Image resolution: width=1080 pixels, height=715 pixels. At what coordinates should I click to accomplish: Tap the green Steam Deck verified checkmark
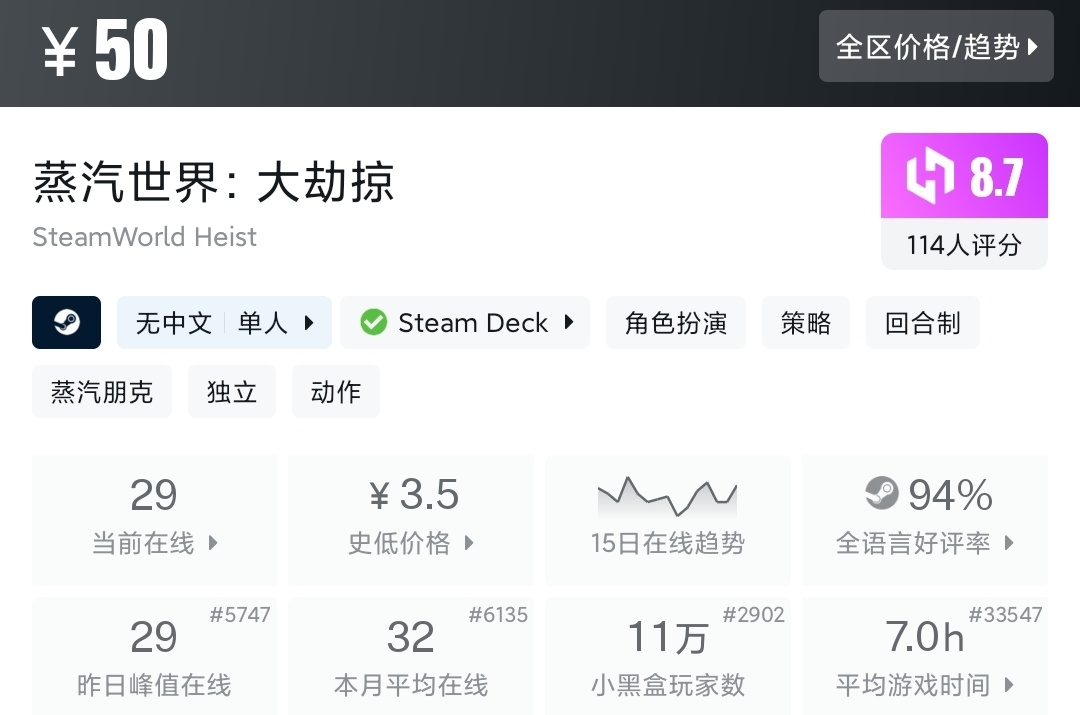(374, 323)
